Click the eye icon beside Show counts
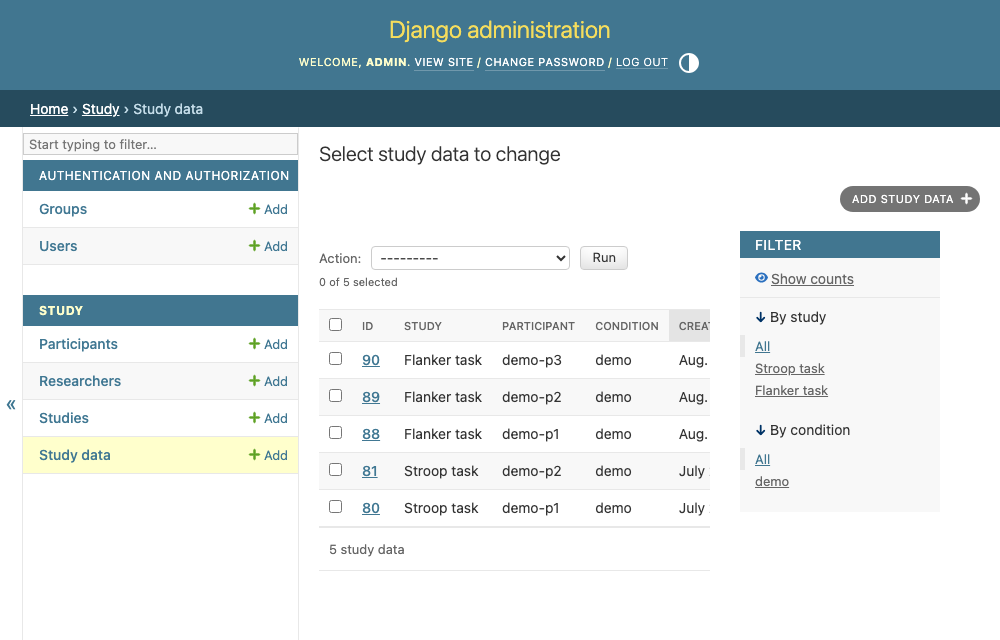 point(761,278)
